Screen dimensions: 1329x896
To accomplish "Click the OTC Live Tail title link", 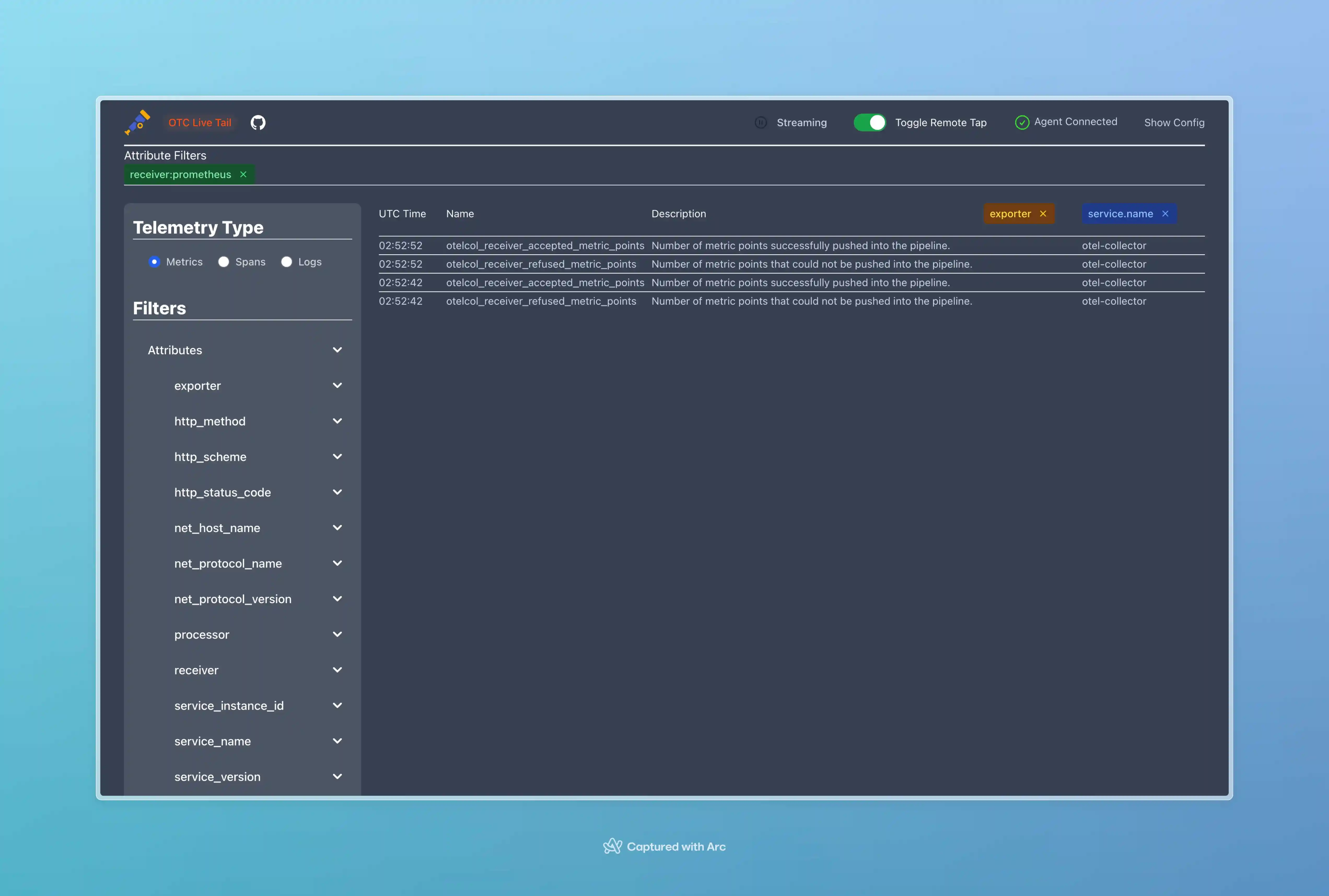I will pos(200,122).
